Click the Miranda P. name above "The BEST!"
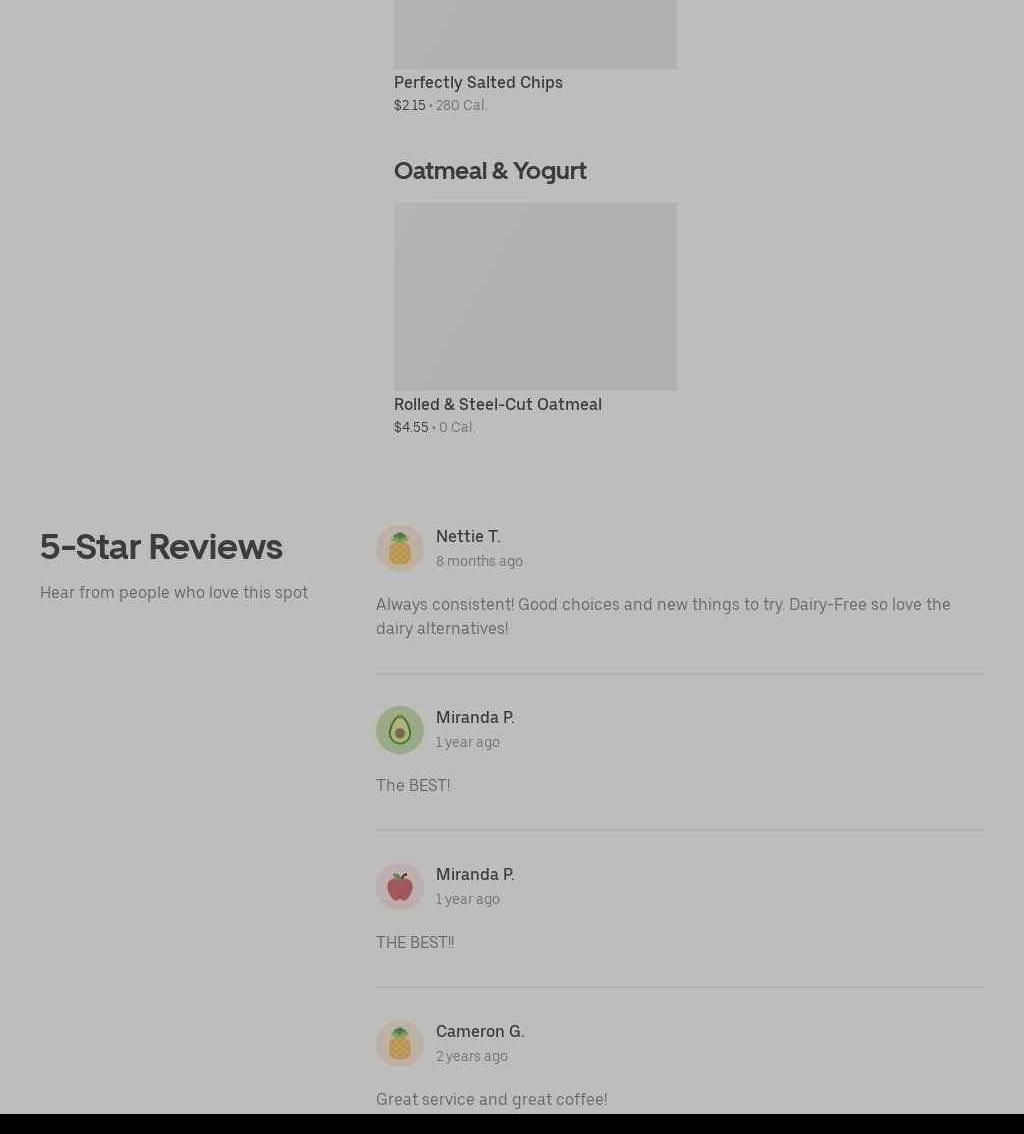The height and width of the screenshot is (1134, 1024). (475, 717)
